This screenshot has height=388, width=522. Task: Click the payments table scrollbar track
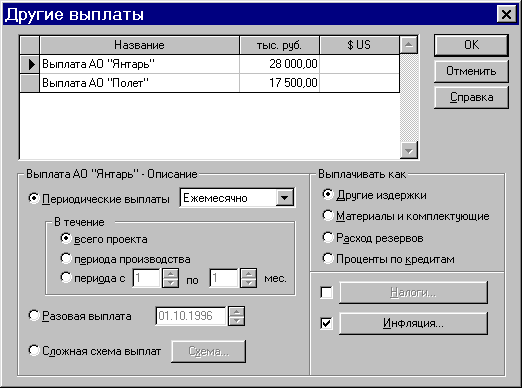[409, 98]
